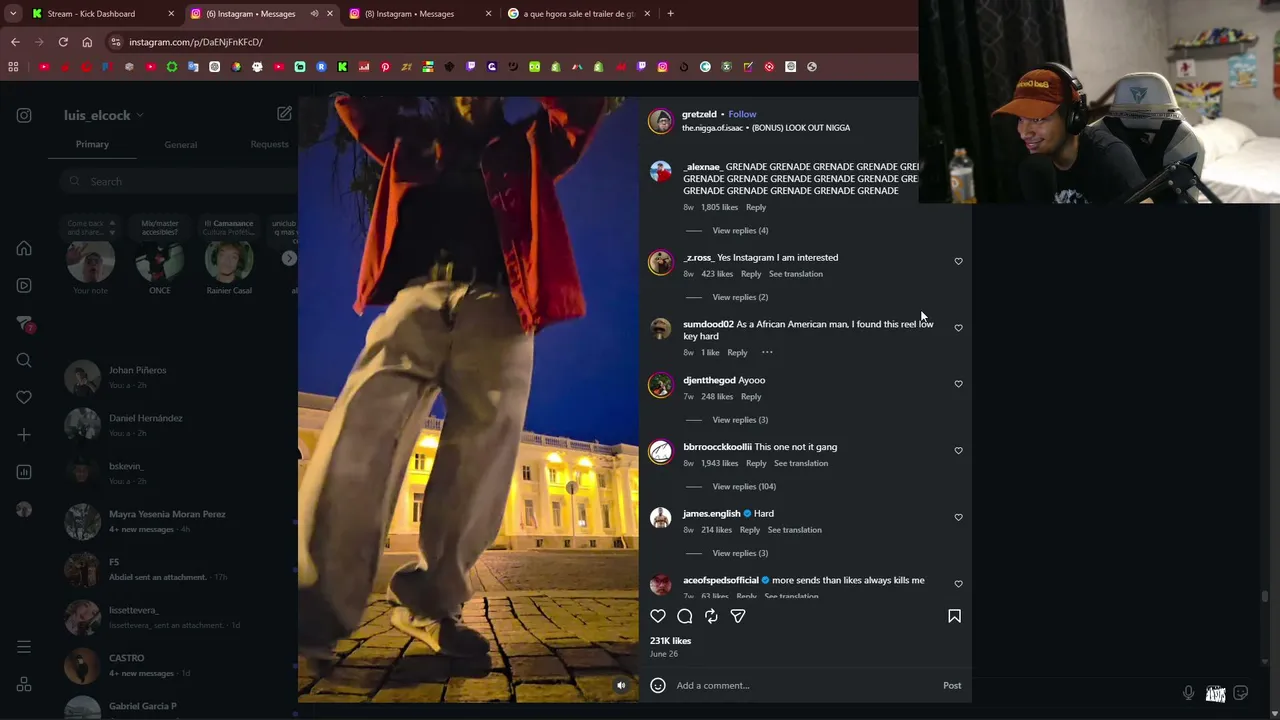Viewport: 1280px width, 720px height.
Task: Switch to the Stream - Kick Dashboard tab
Action: 102,14
